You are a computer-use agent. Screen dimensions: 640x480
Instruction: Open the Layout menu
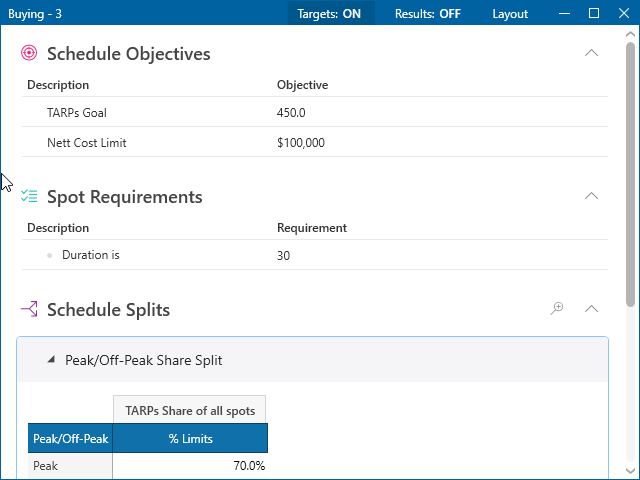[x=510, y=14]
